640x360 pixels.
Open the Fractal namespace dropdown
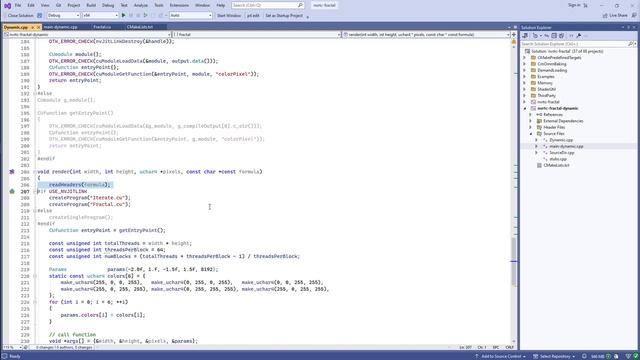tap(257, 35)
